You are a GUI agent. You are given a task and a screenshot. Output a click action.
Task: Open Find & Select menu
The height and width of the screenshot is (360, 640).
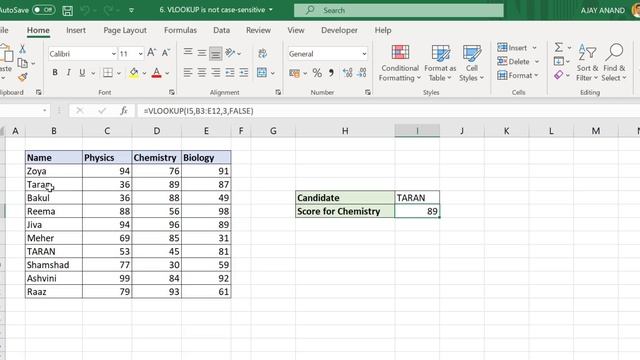click(x=614, y=63)
